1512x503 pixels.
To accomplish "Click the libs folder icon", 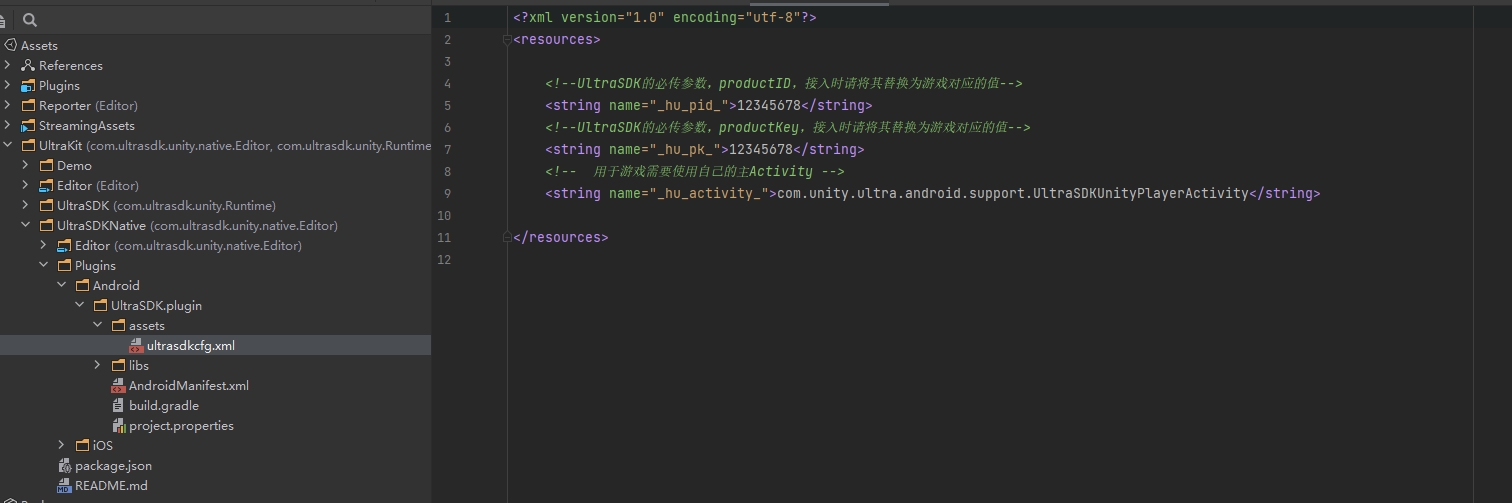I will coord(118,365).
